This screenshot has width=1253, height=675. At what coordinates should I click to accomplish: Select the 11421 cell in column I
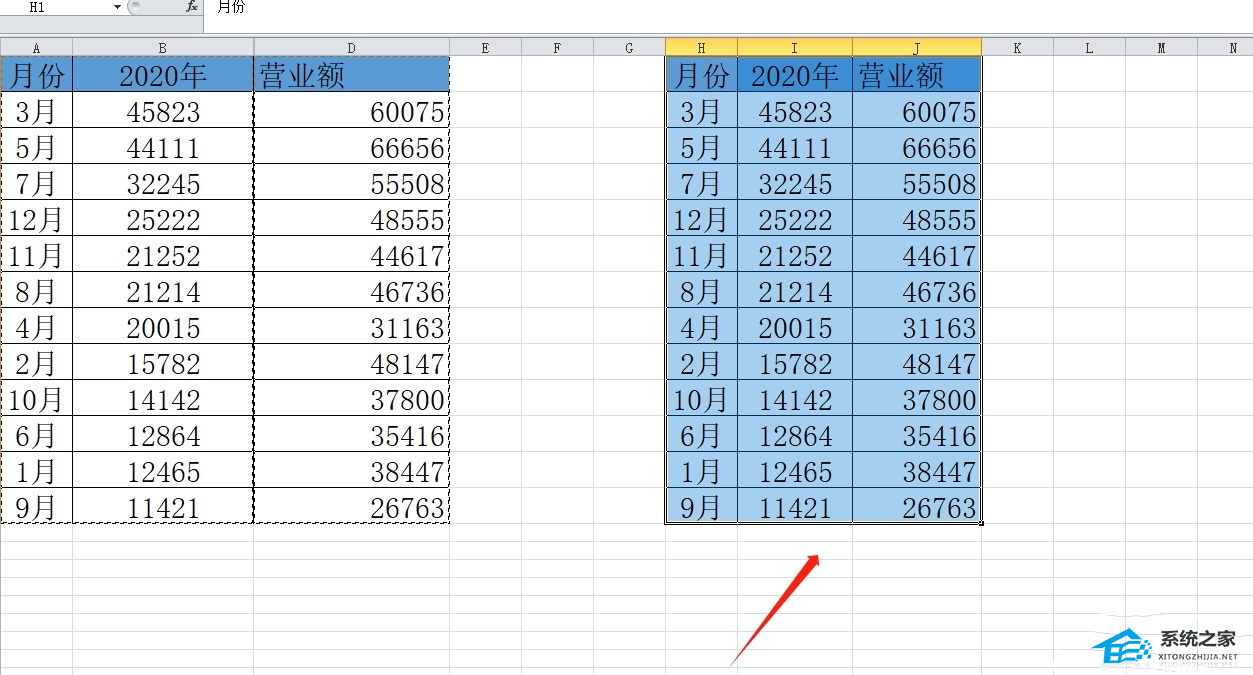click(795, 506)
